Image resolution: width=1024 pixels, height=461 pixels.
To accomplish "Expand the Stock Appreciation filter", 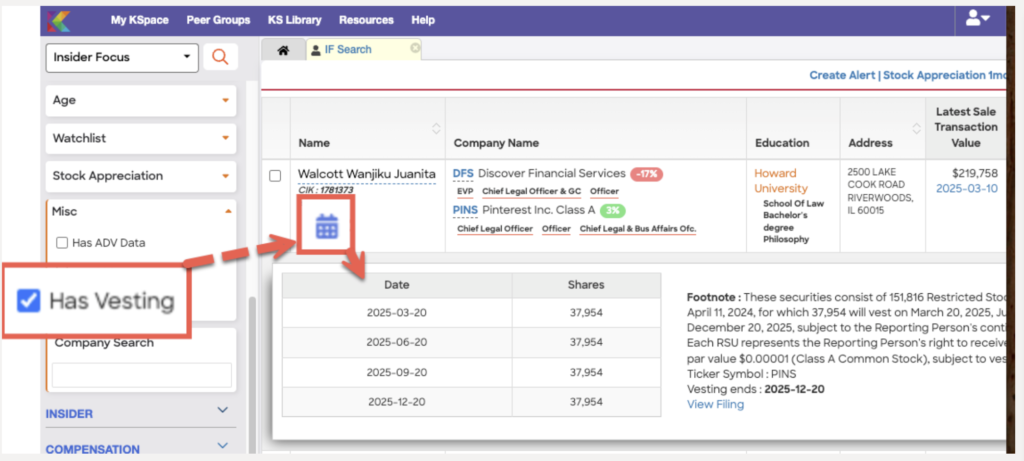I will [141, 176].
